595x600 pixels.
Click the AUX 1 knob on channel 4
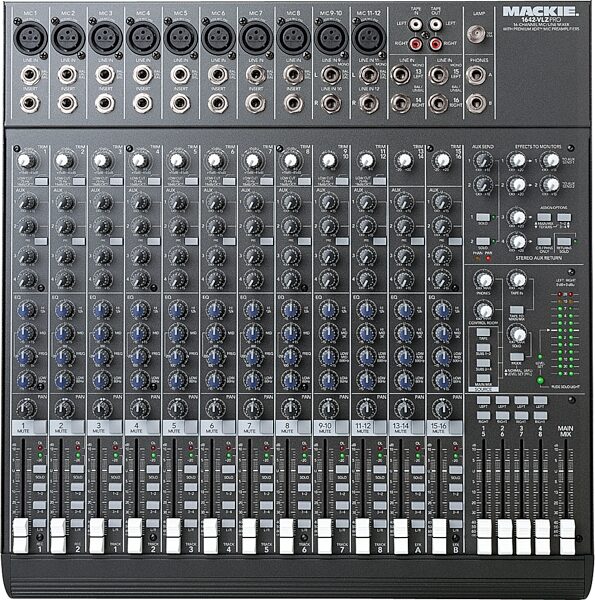pyautogui.click(x=140, y=202)
